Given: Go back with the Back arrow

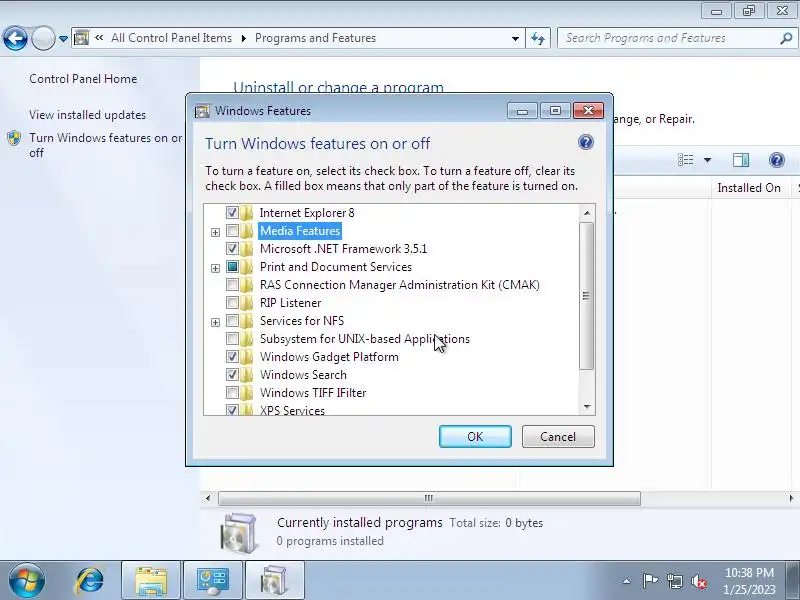Looking at the screenshot, I should click(x=15, y=38).
